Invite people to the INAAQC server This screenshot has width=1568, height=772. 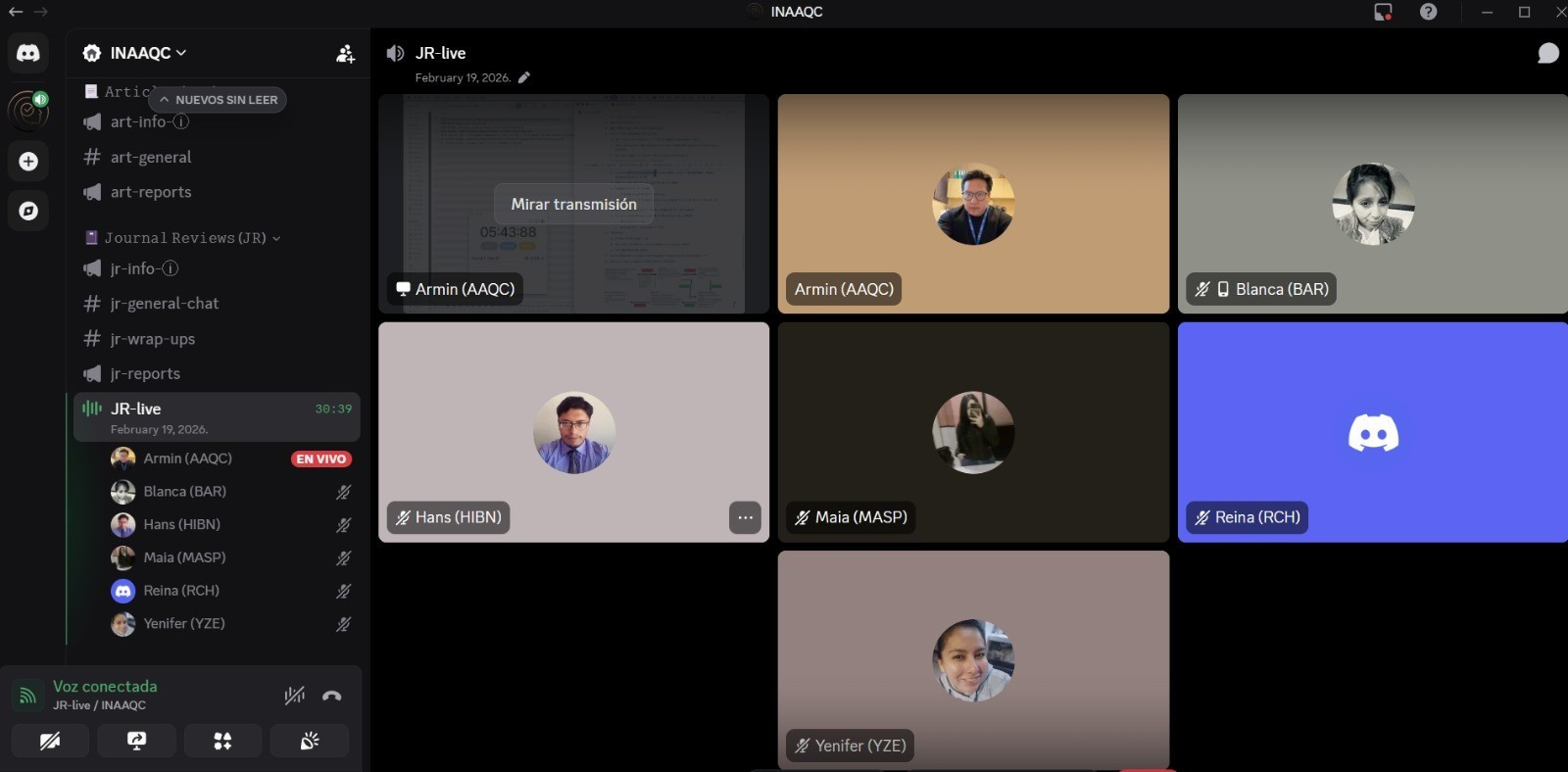(x=345, y=54)
